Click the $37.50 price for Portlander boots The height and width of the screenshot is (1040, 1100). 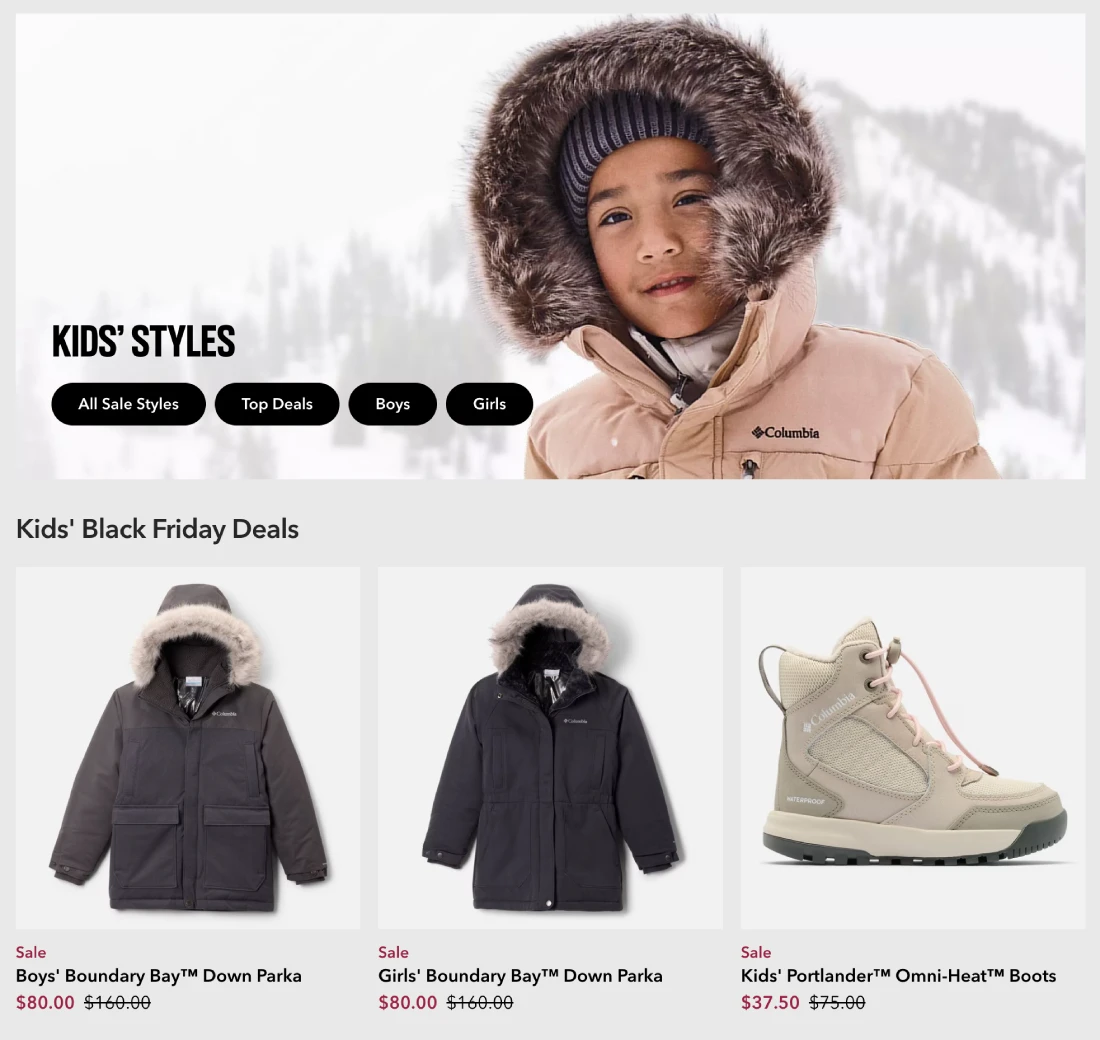tap(770, 1003)
